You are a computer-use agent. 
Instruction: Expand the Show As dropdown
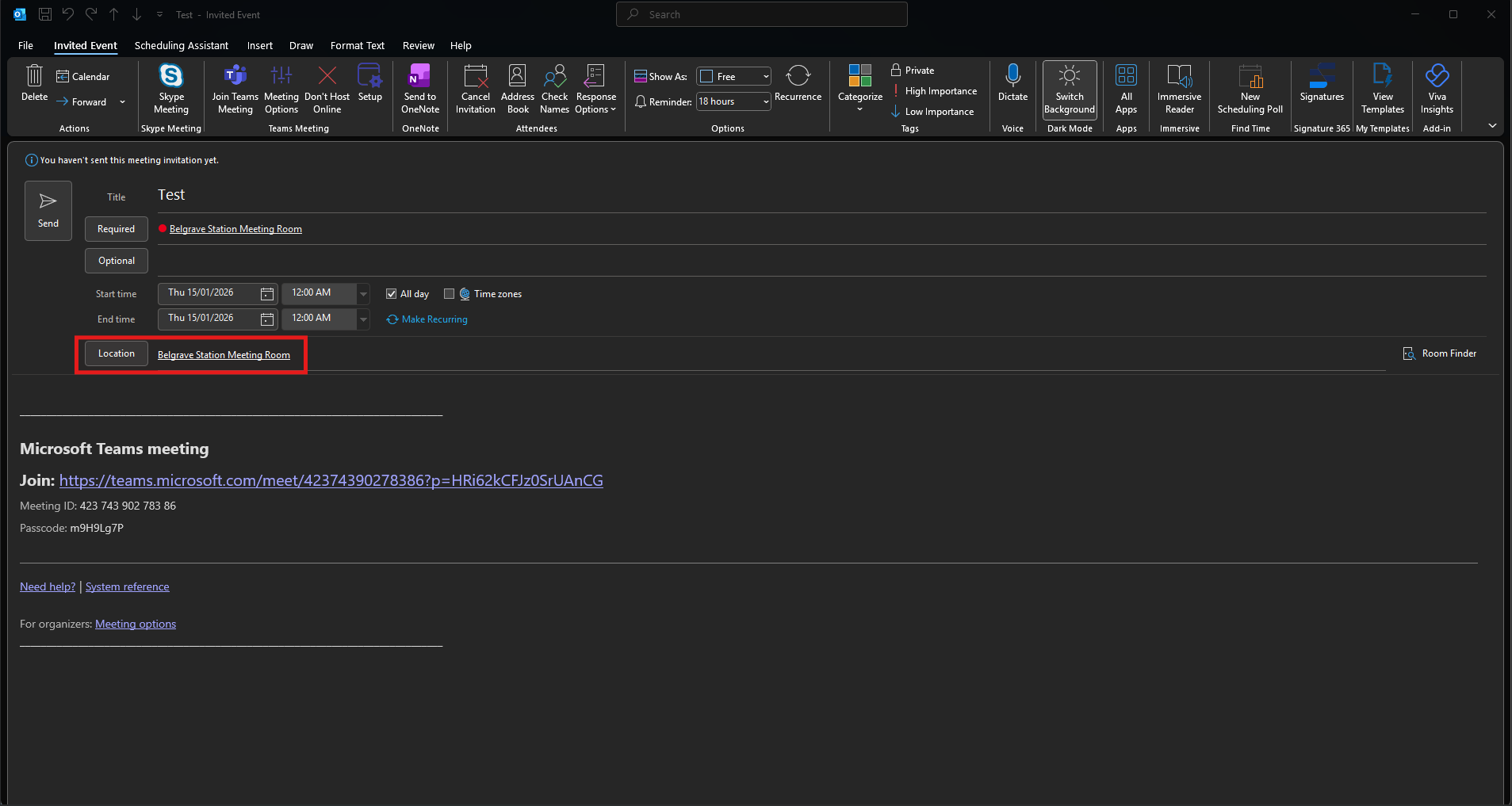766,77
